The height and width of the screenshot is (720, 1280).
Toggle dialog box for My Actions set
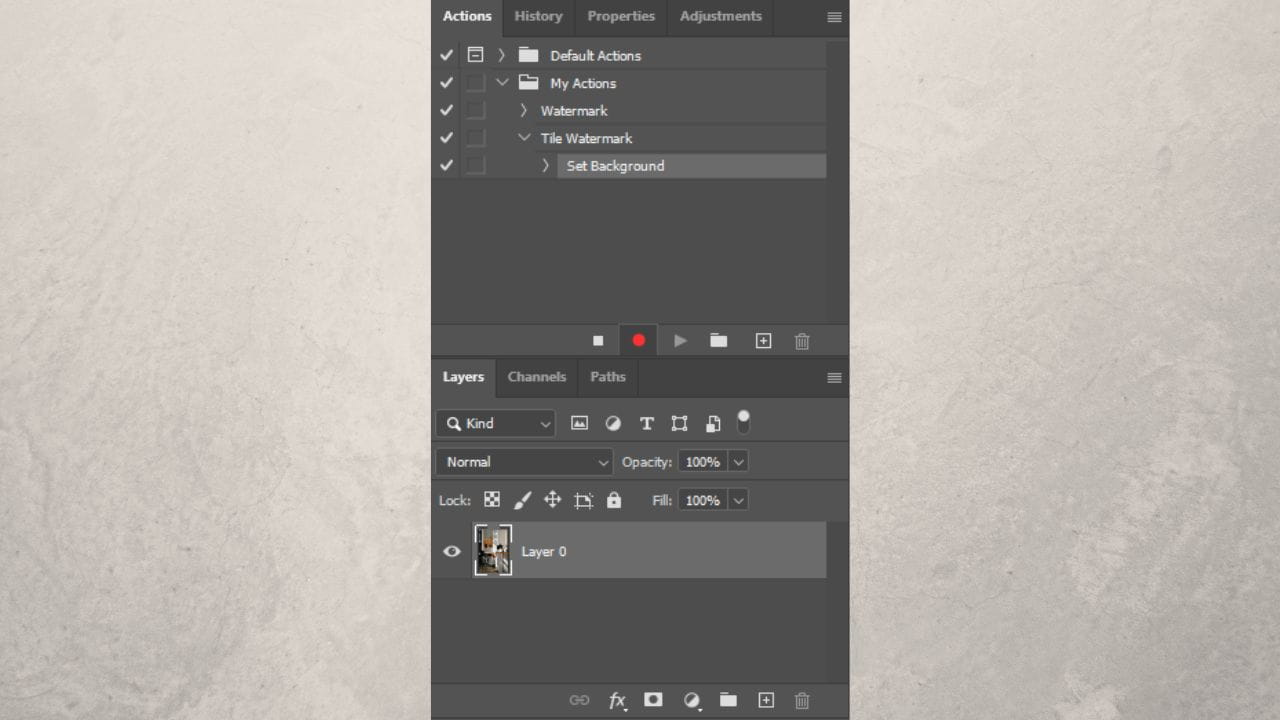[476, 83]
